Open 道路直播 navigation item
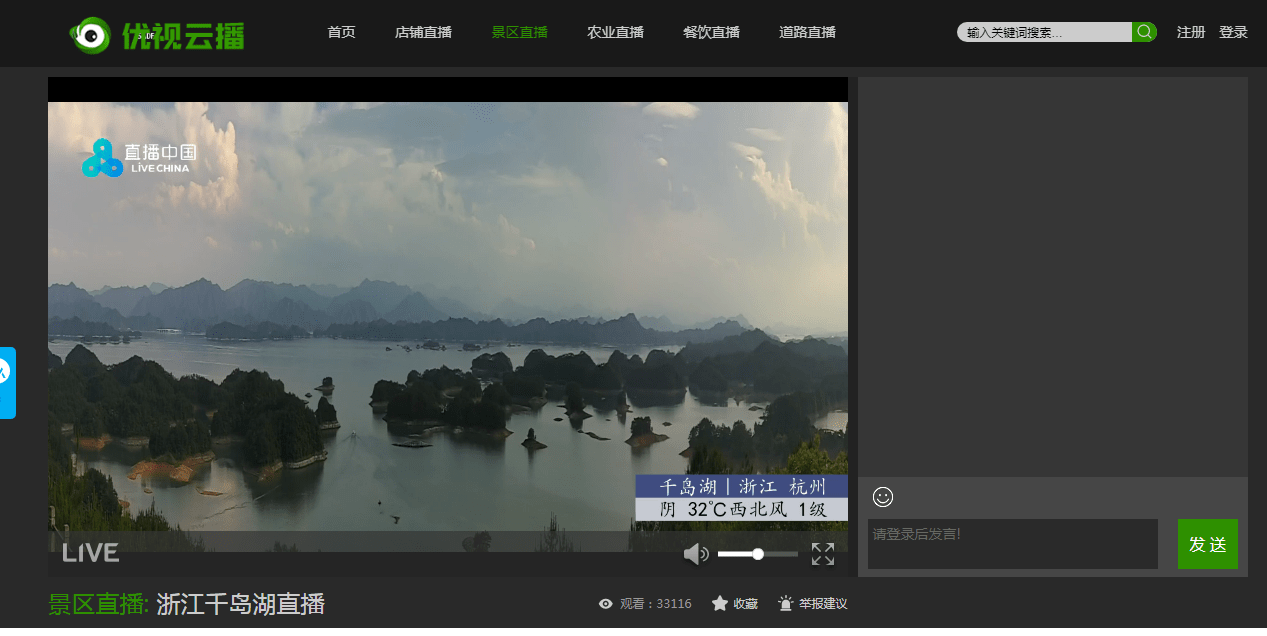The height and width of the screenshot is (636, 1267). (x=807, y=32)
